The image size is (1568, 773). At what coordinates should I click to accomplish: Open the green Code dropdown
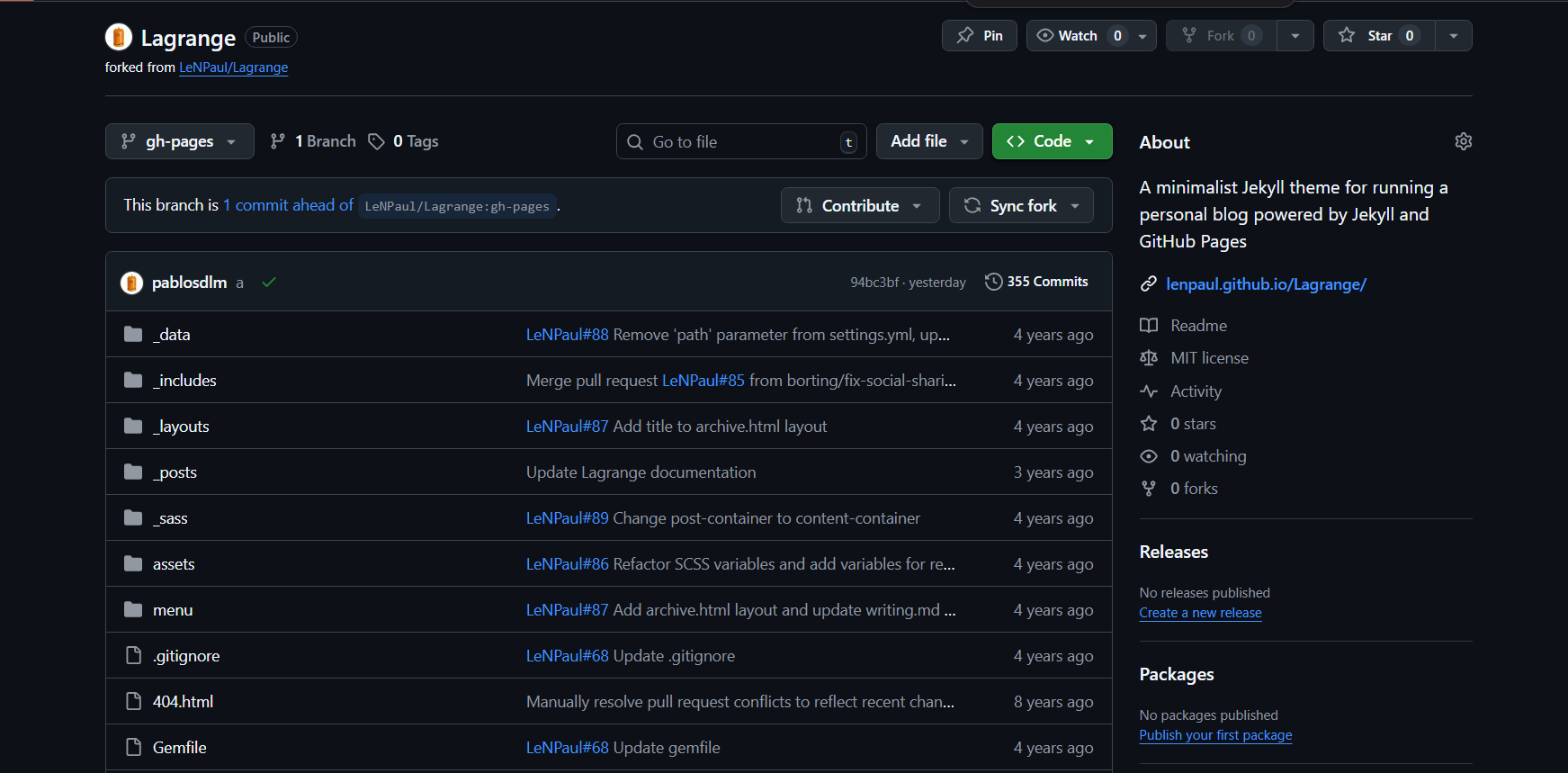(1052, 141)
